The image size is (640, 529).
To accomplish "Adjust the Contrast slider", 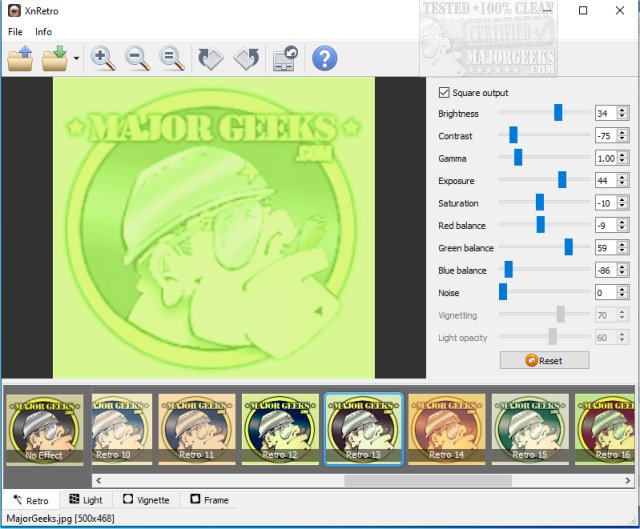I will pos(513,135).
